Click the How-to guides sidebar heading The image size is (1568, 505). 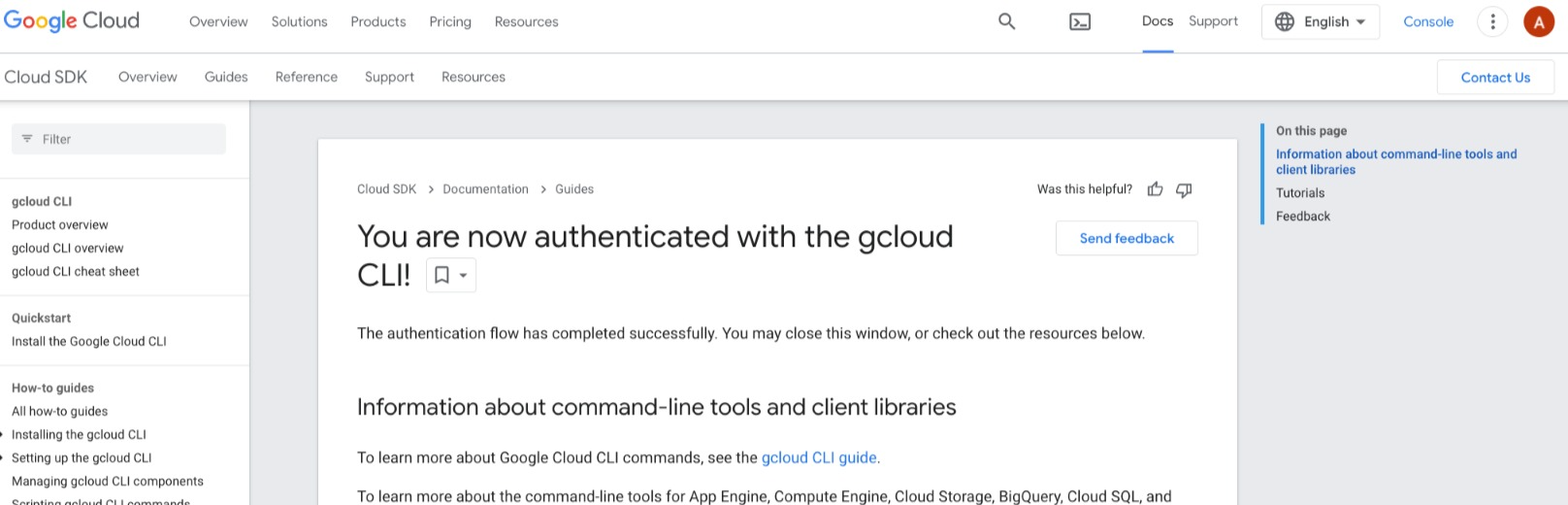click(x=52, y=388)
